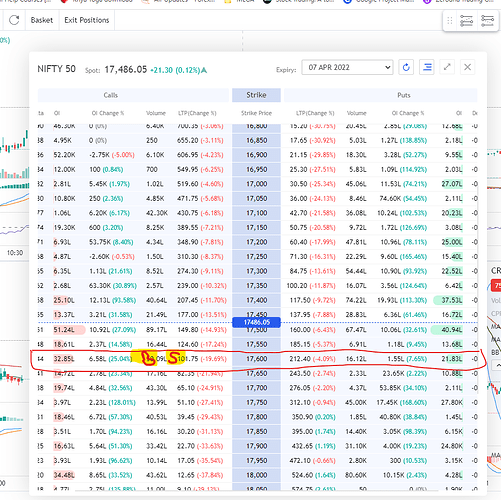Click the Puts Volume column header
Image resolution: width=501 pixels, height=500 pixels.
pos(356,113)
